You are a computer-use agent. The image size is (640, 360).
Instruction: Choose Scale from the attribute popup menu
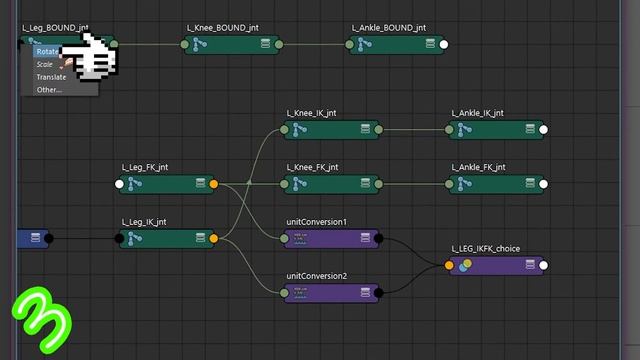pos(44,64)
